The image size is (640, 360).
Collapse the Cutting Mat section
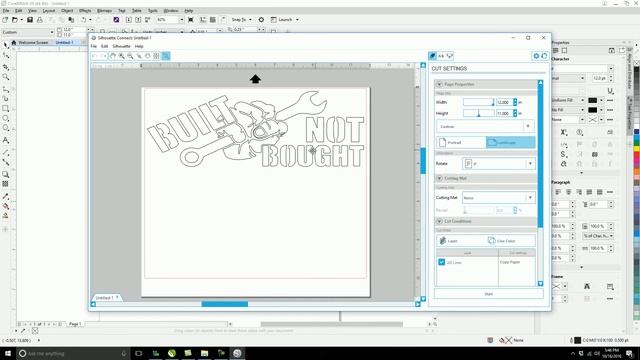pos(439,178)
